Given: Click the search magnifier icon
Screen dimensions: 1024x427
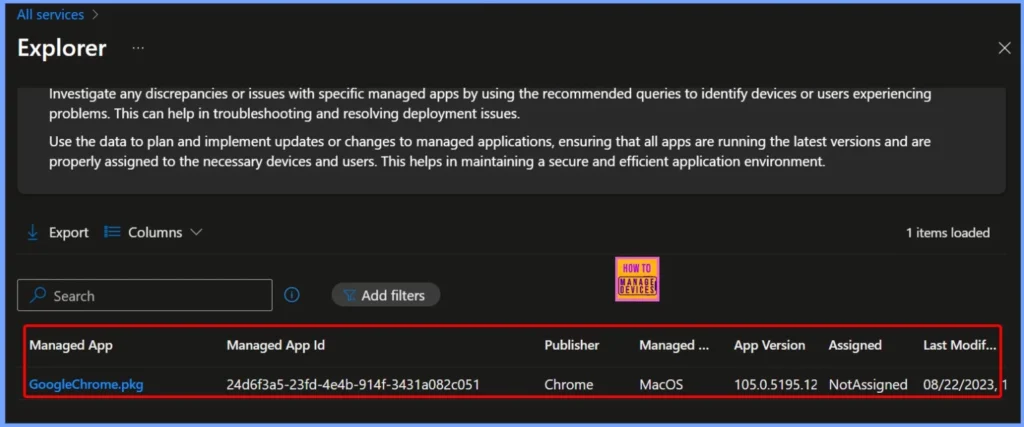Looking at the screenshot, I should point(39,296).
